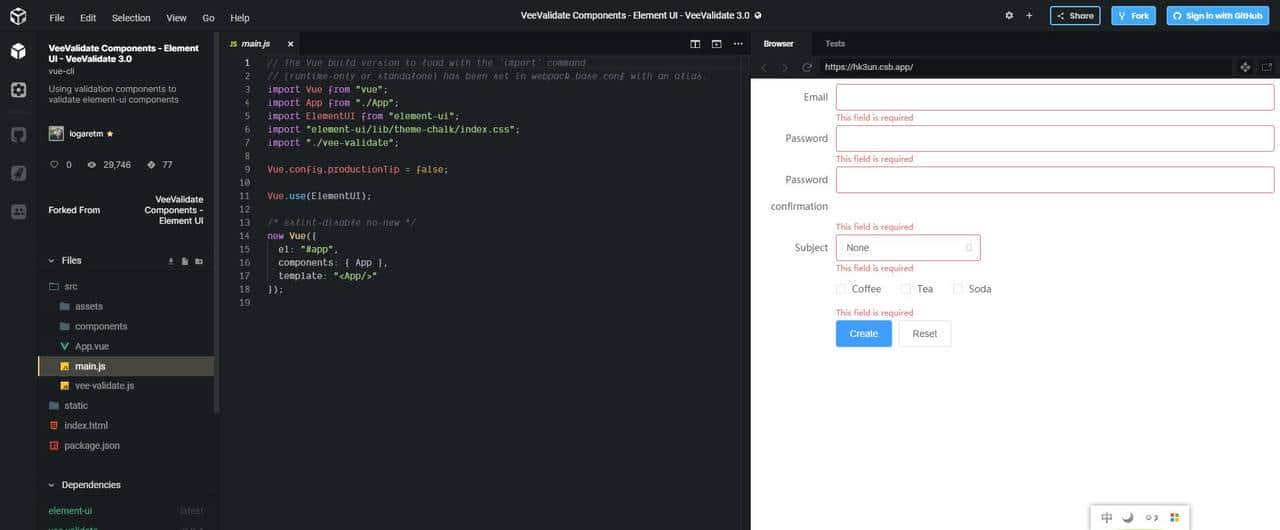Image resolution: width=1280 pixels, height=530 pixels.
Task: Click the preview-only layout icon
Action: tap(716, 44)
